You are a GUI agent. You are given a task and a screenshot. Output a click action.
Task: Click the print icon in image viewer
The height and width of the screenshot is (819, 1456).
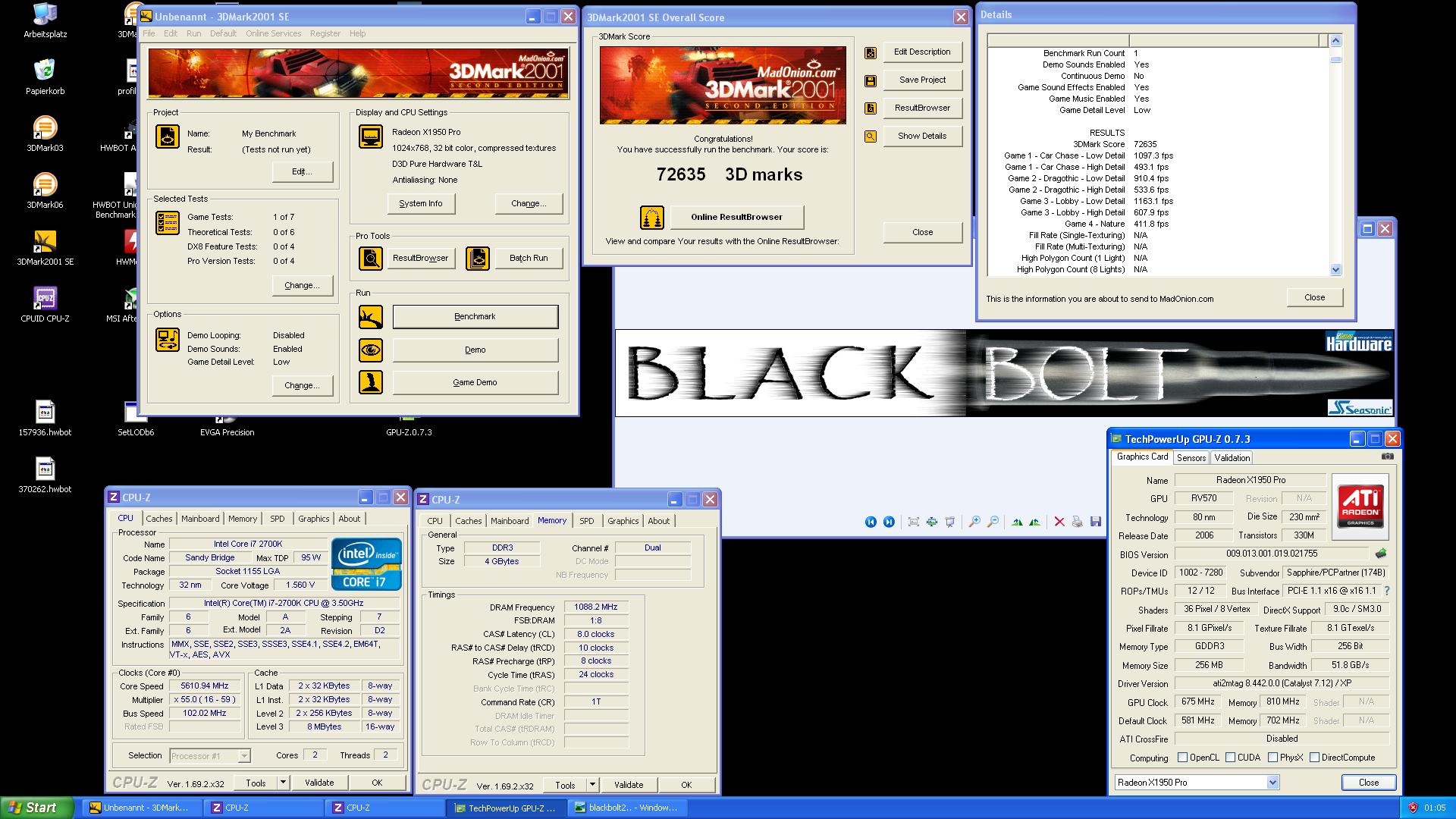[x=1078, y=522]
